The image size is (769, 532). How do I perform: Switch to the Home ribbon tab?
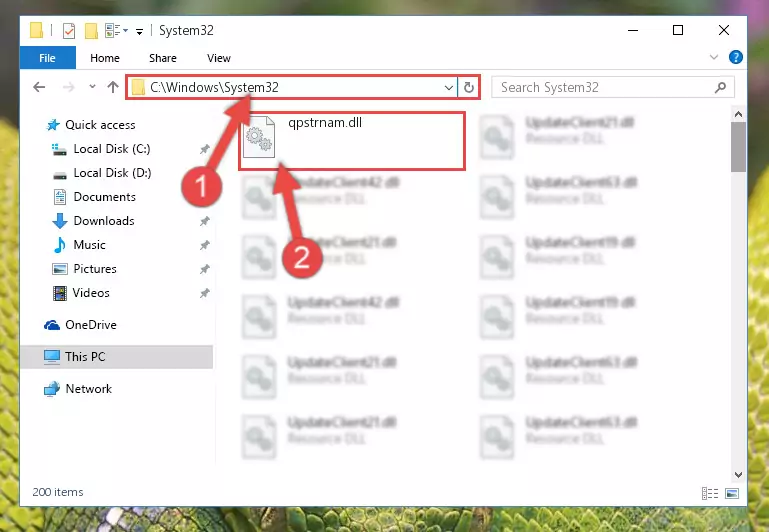104,58
